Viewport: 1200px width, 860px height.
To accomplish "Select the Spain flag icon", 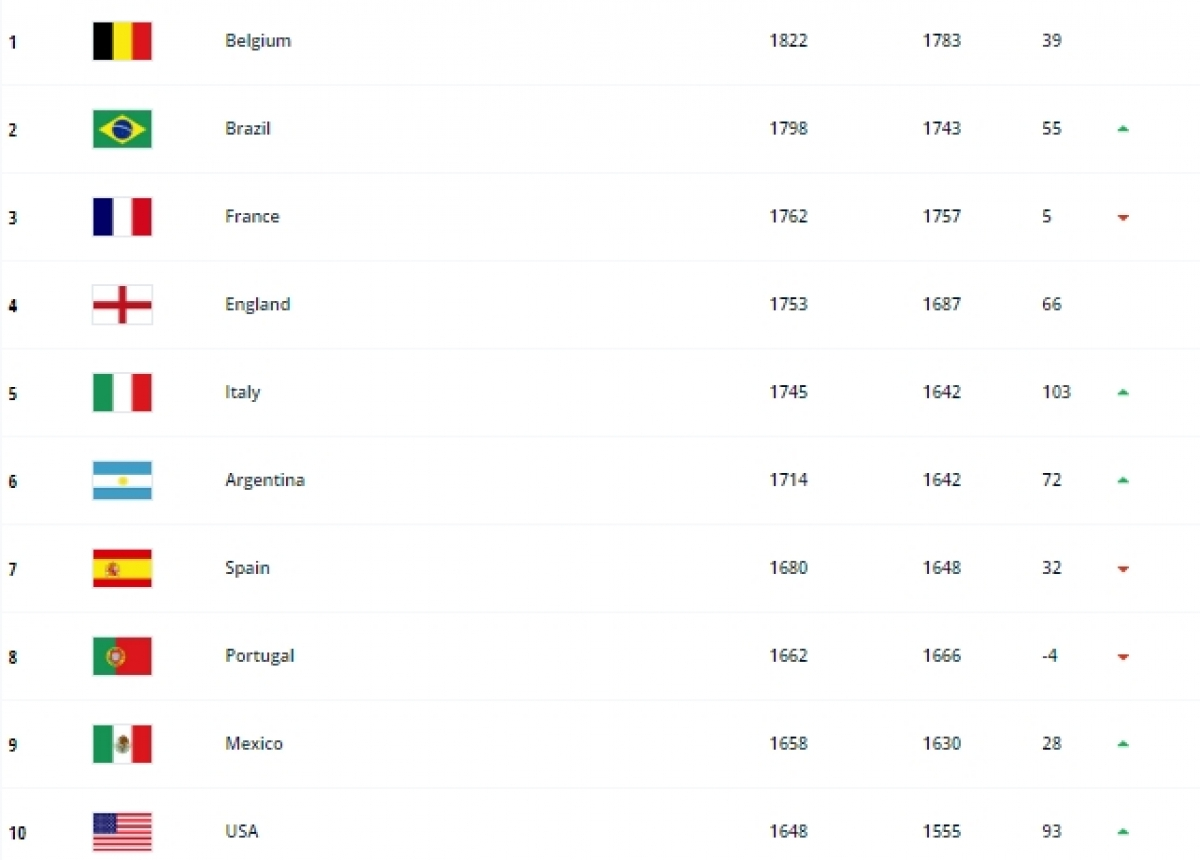I will (122, 569).
